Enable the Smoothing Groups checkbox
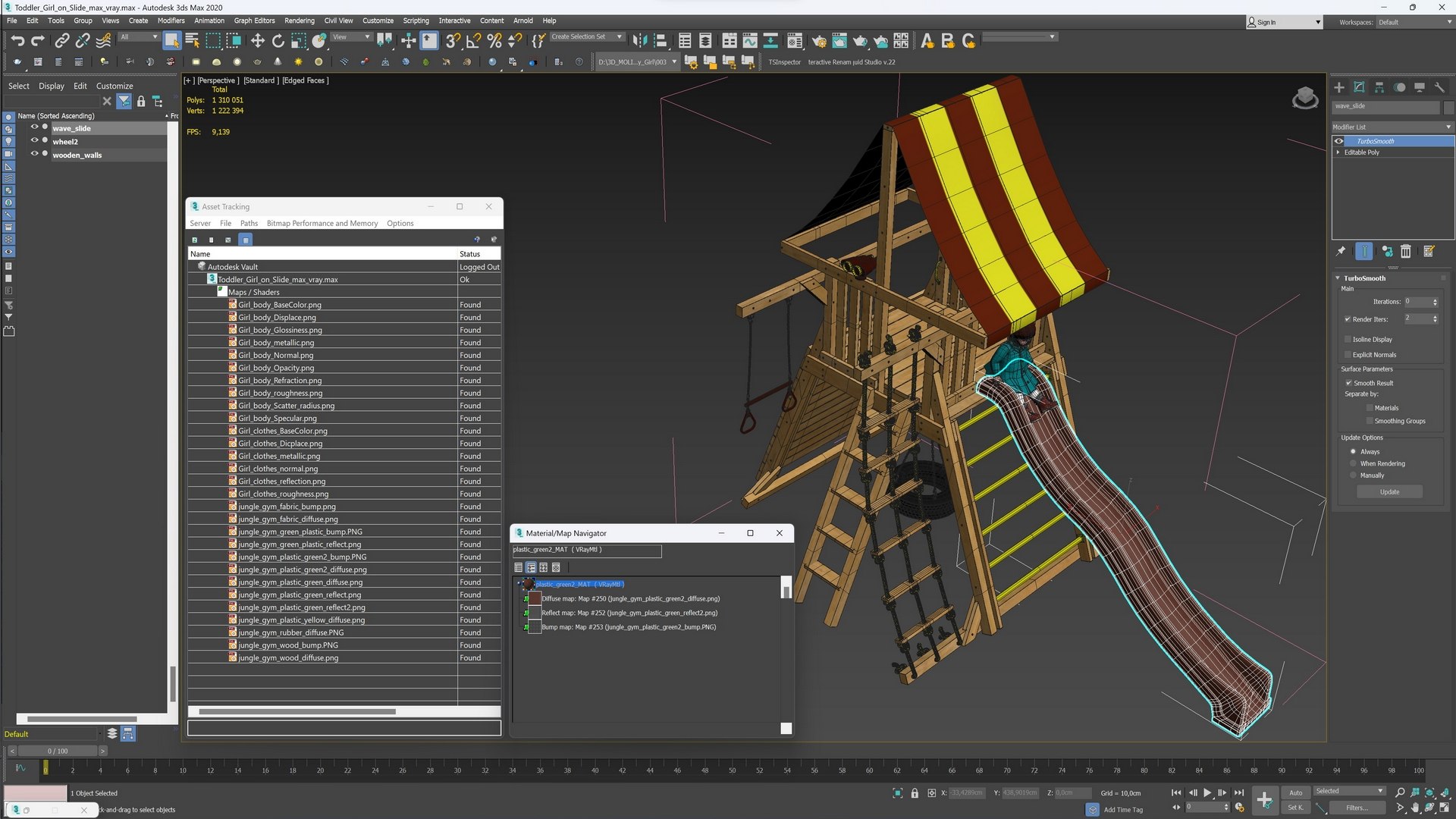Viewport: 1456px width, 819px height. tap(1369, 421)
